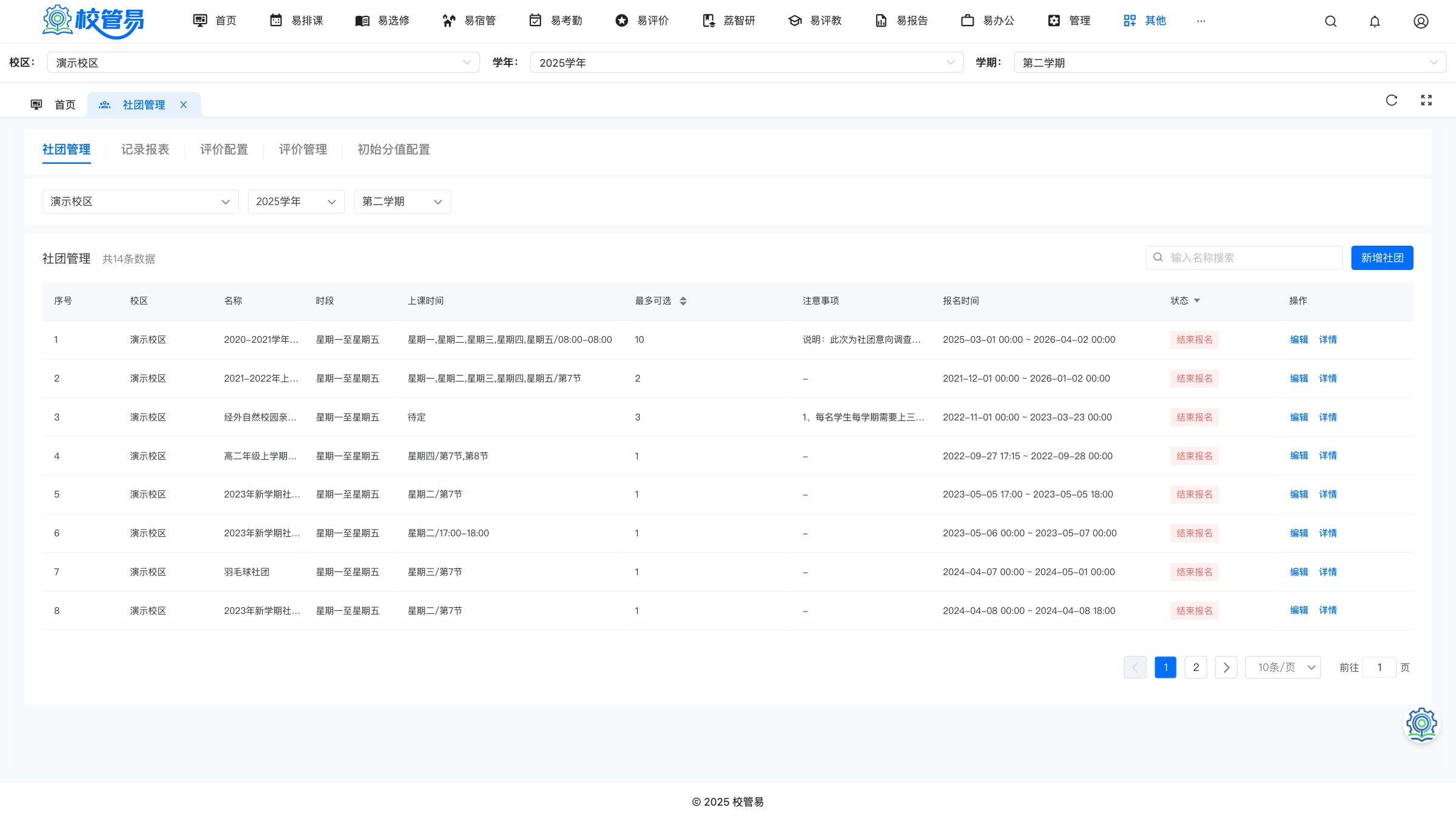The width and height of the screenshot is (1456, 819).
Task: Open the 2025学年 filter dropdown
Action: tap(296, 201)
